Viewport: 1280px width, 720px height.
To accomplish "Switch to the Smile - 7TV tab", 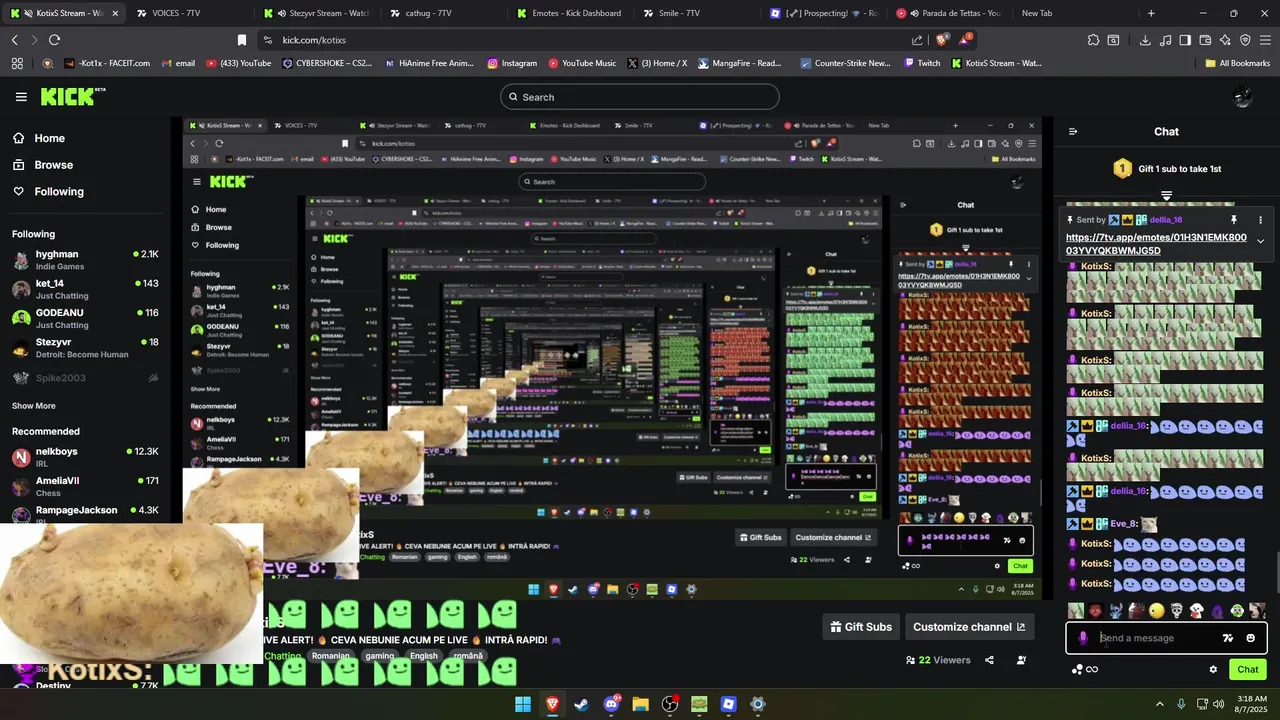I will point(700,13).
